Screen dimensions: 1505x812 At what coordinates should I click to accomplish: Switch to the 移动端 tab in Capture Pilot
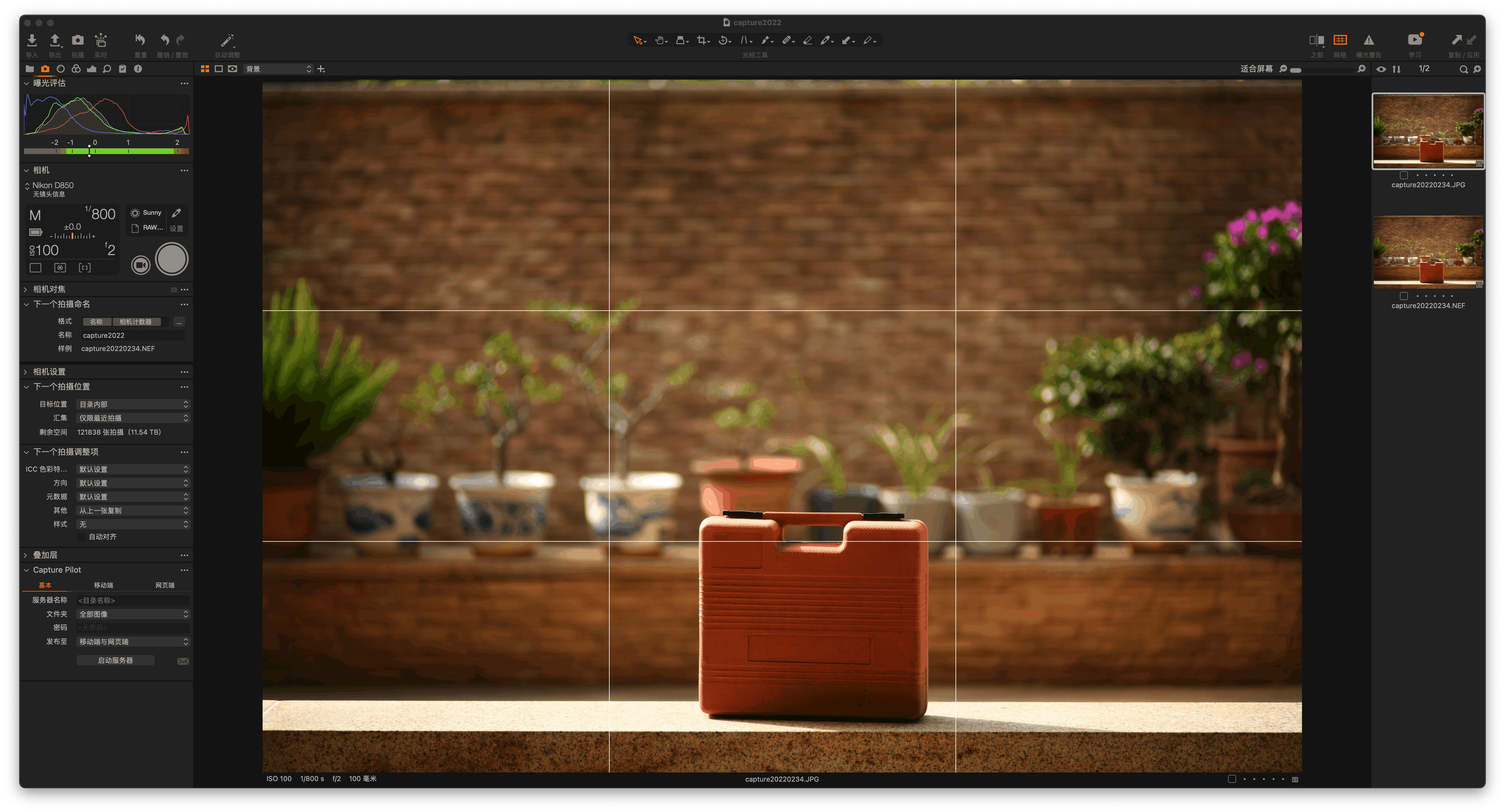click(103, 585)
